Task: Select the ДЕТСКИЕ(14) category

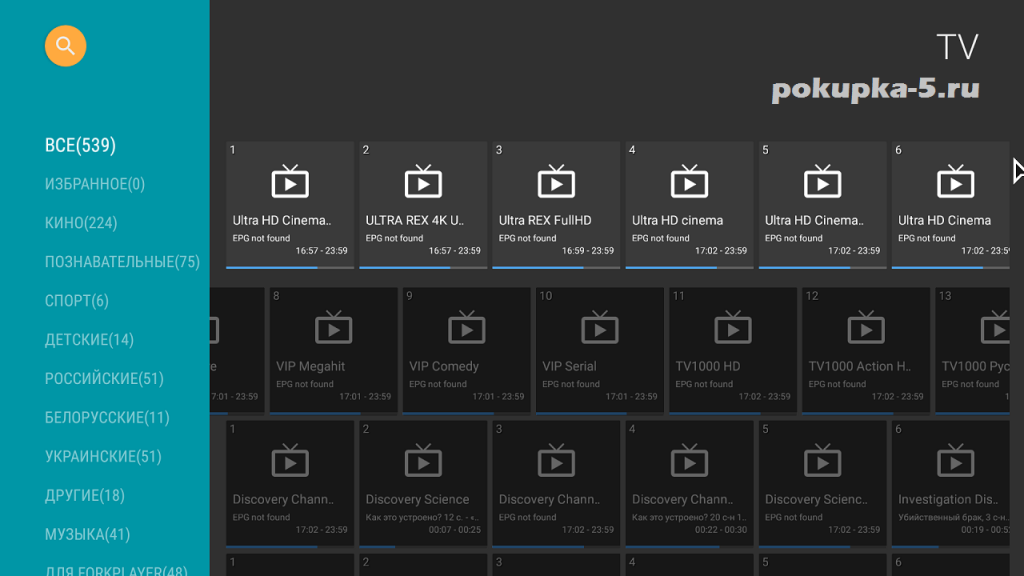Action: [x=89, y=340]
